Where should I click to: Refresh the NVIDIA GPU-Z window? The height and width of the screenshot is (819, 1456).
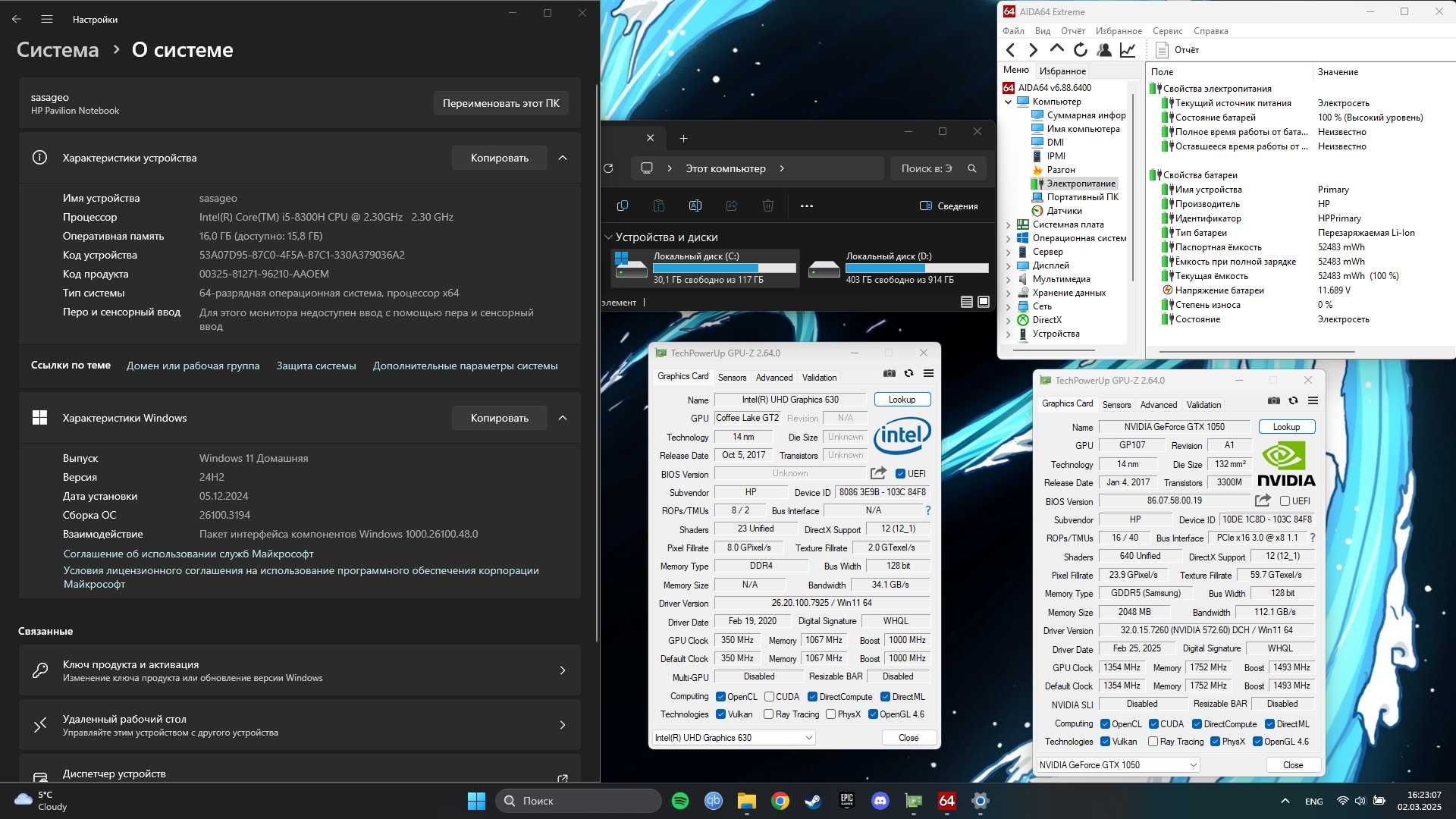click(1293, 400)
